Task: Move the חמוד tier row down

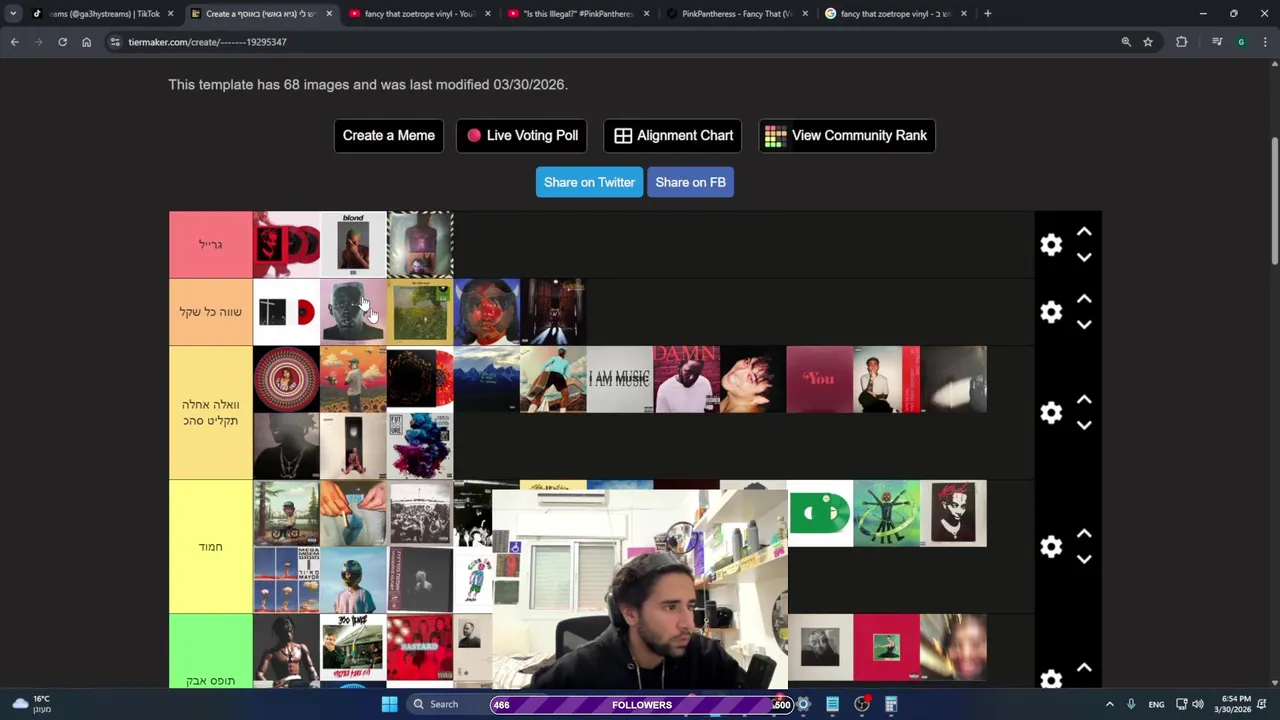Action: (x=1084, y=559)
